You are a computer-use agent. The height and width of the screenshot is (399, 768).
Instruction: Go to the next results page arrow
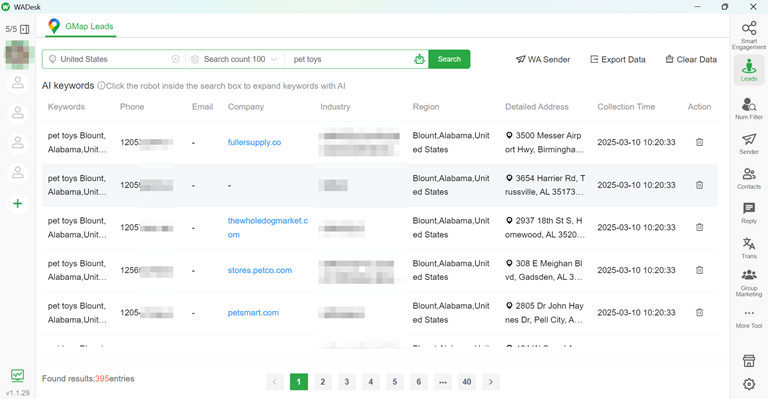tap(491, 382)
